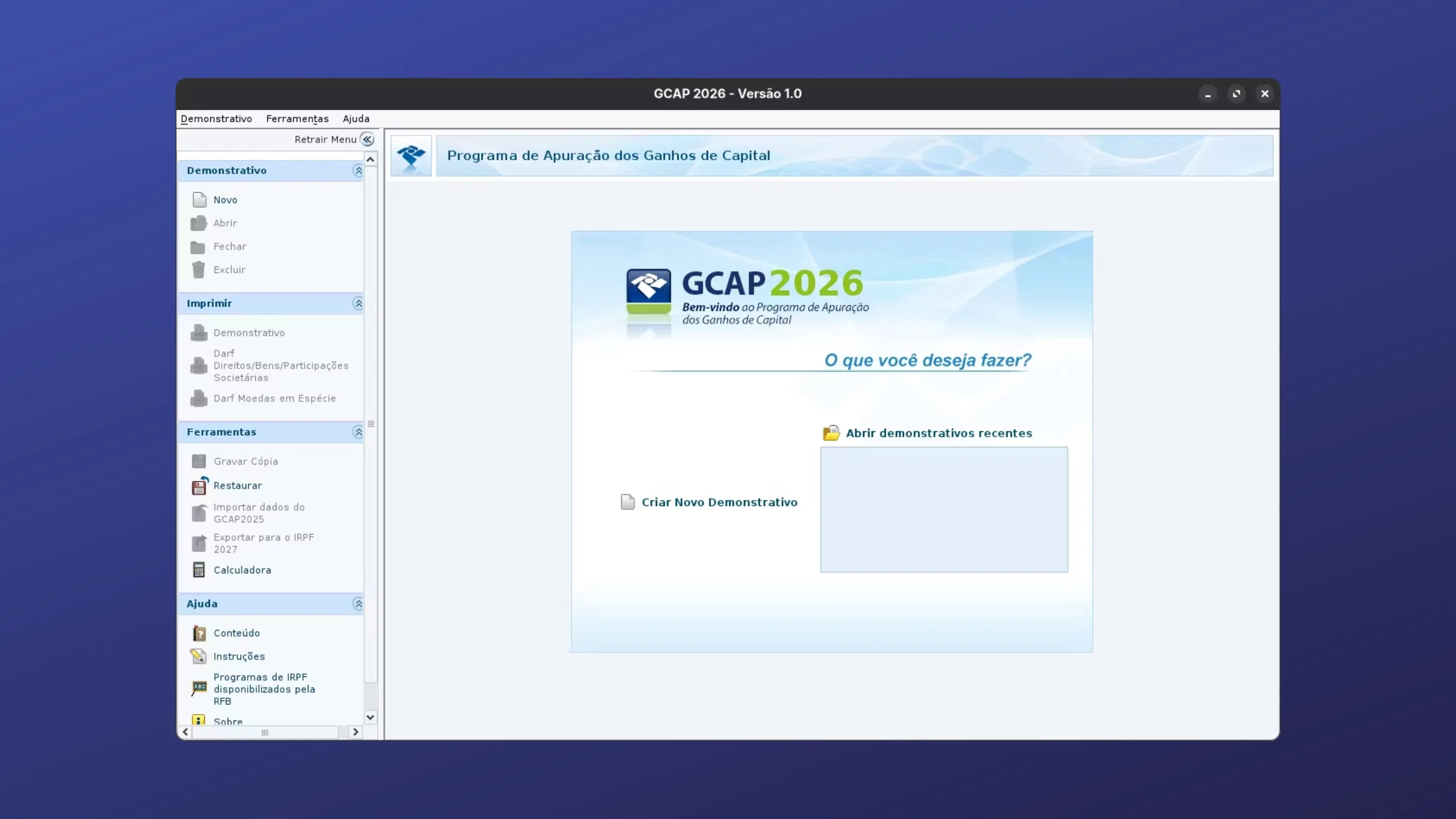
Task: Click the Receita Federal logo in the header
Action: click(411, 155)
